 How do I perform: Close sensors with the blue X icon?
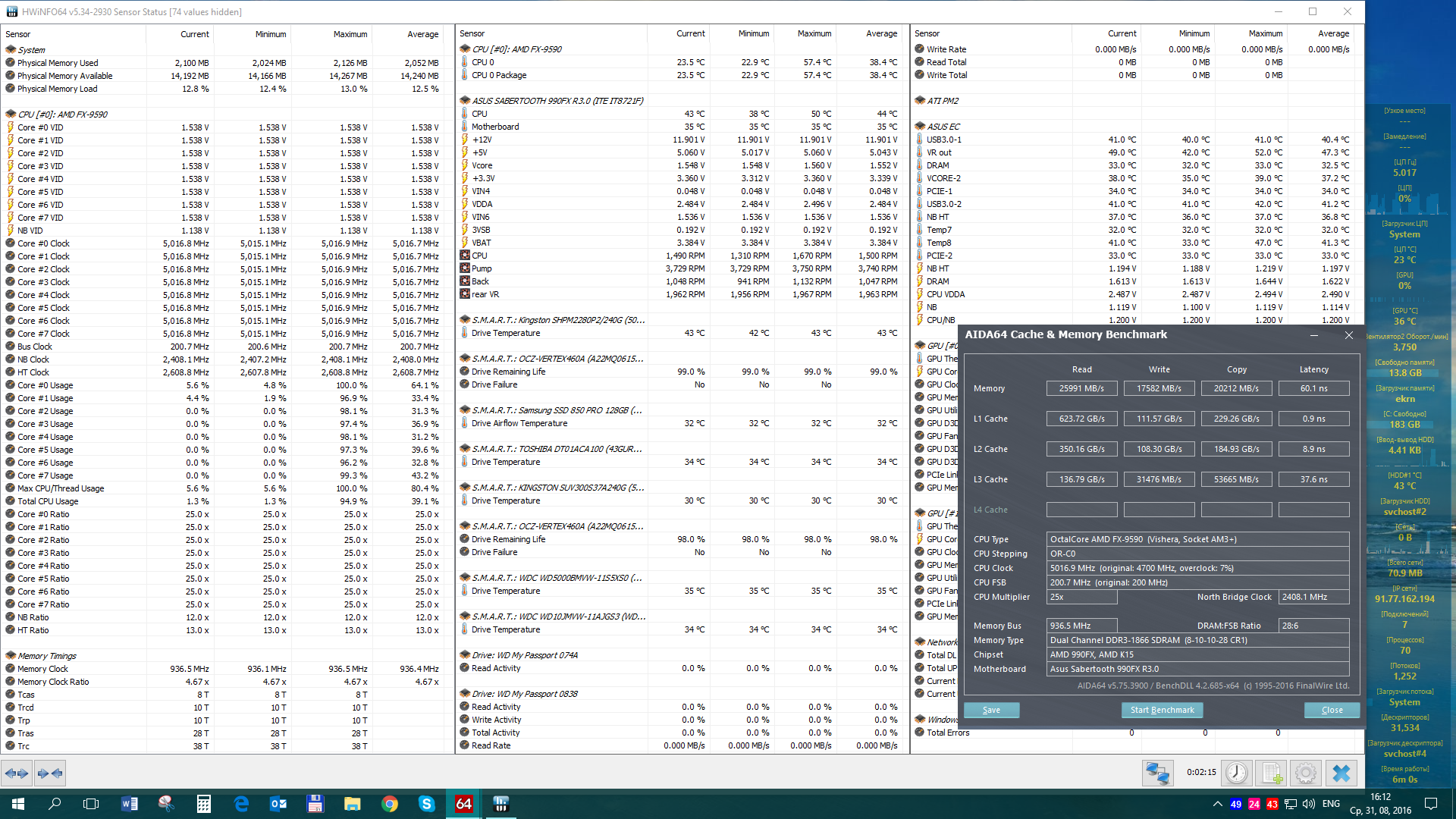(x=1341, y=773)
